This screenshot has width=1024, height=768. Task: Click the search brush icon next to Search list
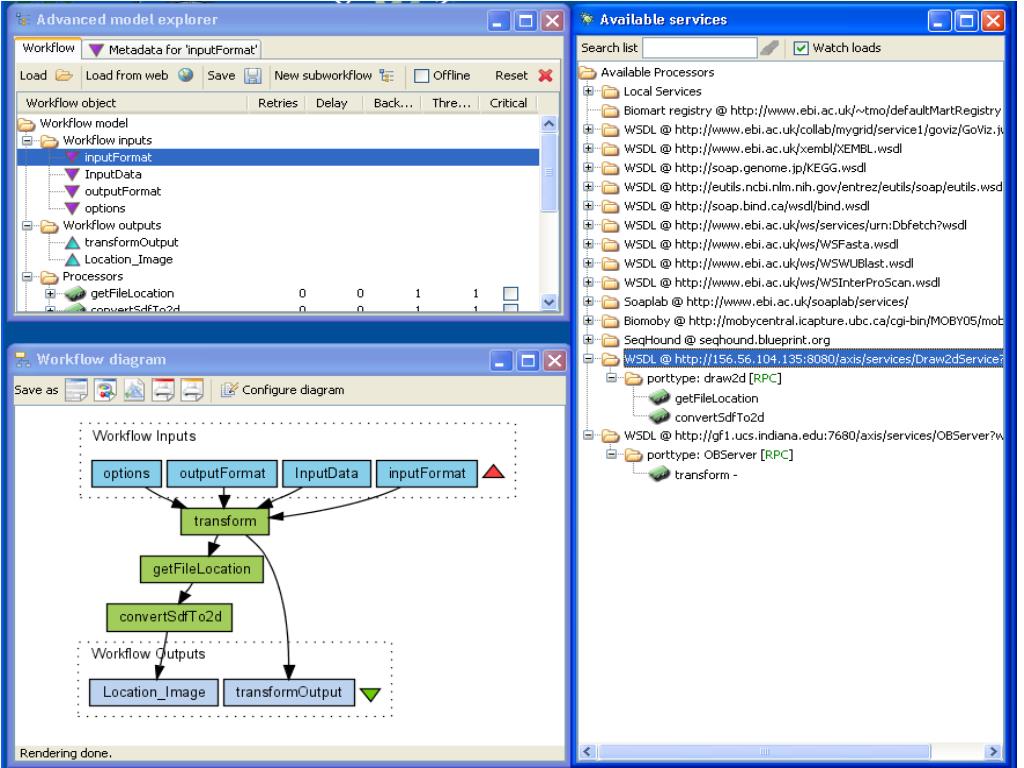(770, 48)
